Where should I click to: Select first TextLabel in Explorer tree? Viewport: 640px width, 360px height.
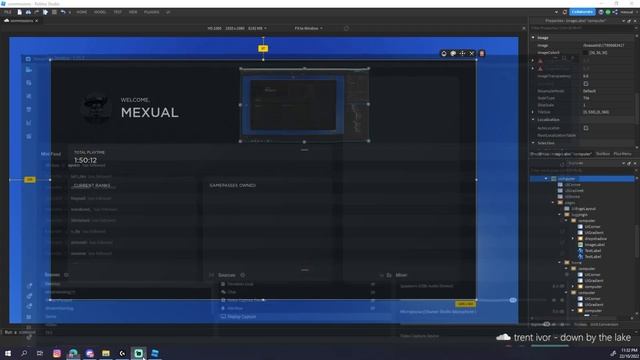[x=593, y=251]
